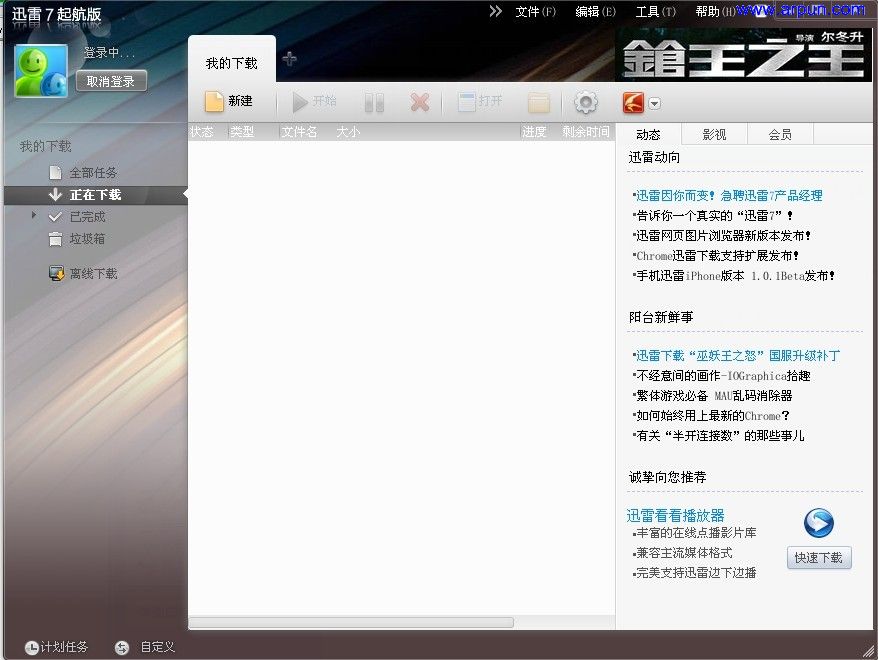Open the 鎗王之王 movie banner ad

(744, 55)
